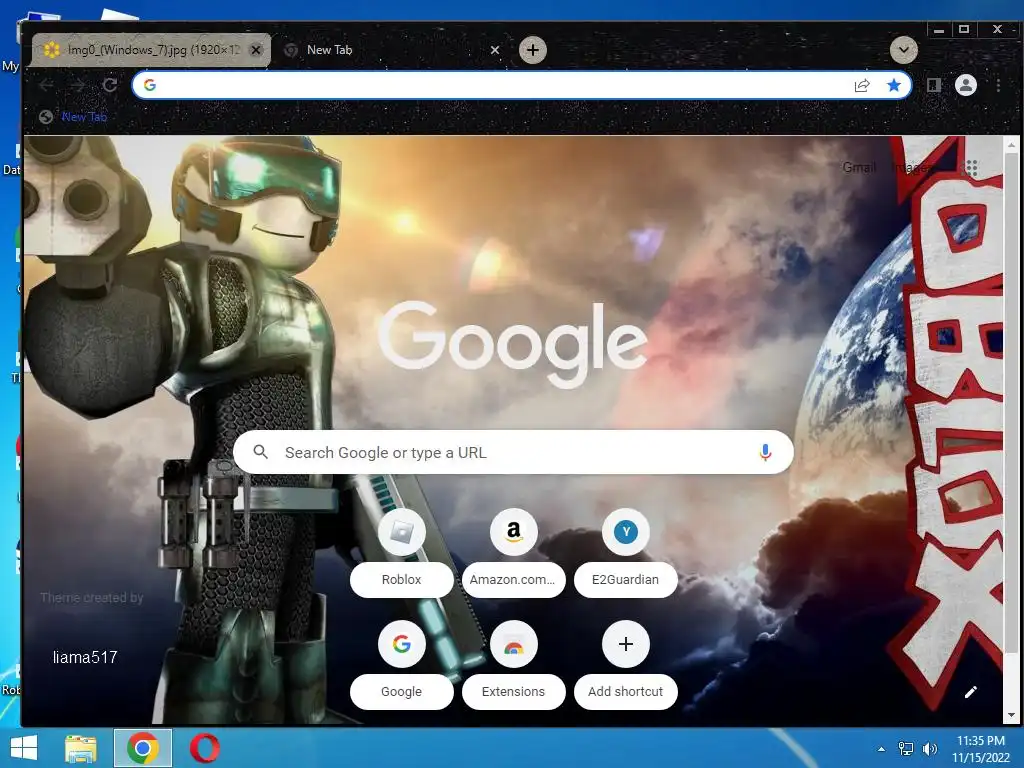Click the browser forward arrow
Viewport: 1024px width, 768px height.
click(x=78, y=85)
